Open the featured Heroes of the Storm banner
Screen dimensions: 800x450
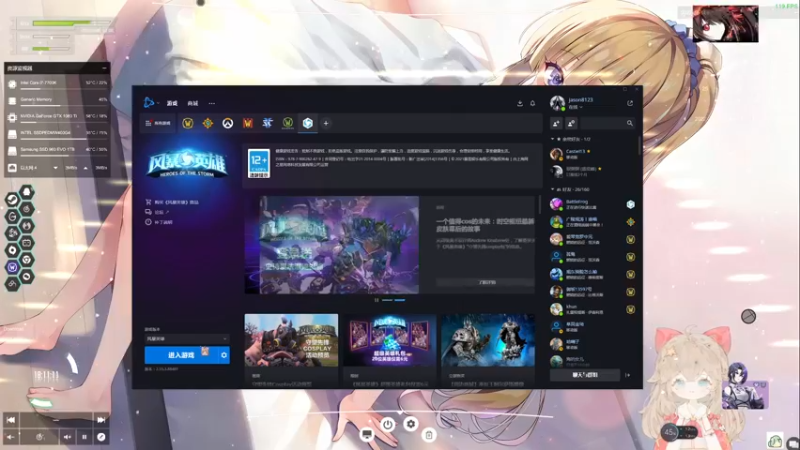click(332, 245)
